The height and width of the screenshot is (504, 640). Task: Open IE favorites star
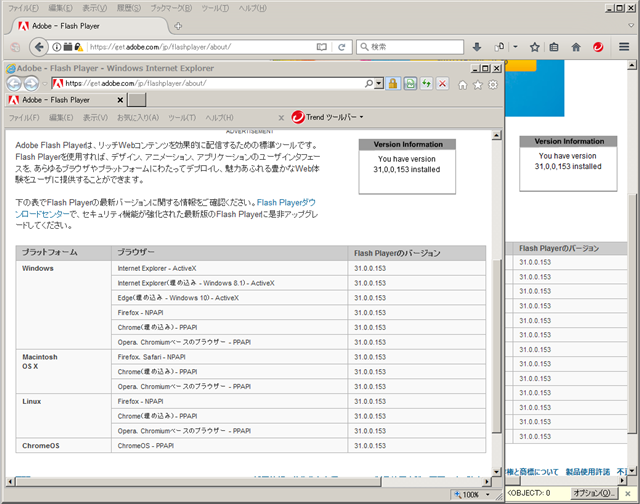[478, 85]
